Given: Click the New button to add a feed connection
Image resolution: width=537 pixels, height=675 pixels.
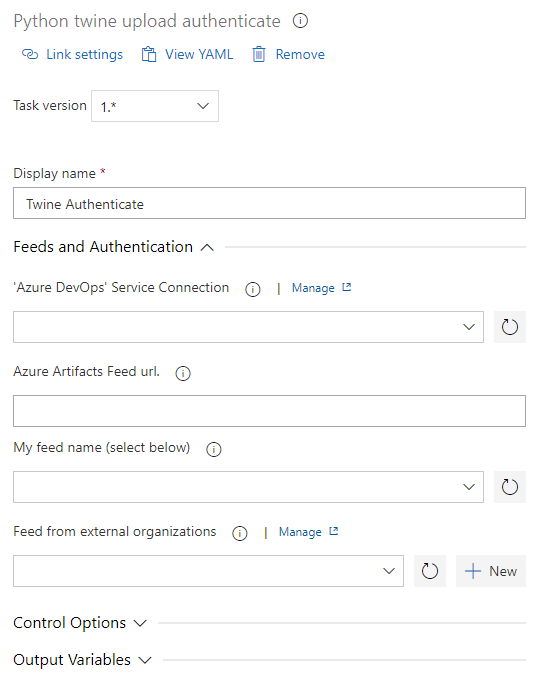Looking at the screenshot, I should 491,571.
